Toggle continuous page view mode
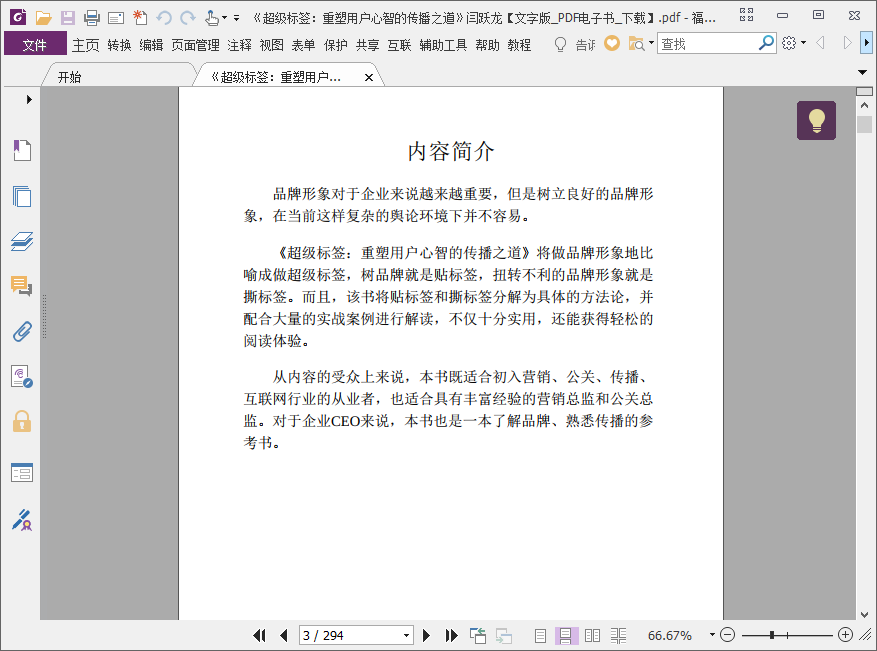The width and height of the screenshot is (877, 651). (x=566, y=635)
